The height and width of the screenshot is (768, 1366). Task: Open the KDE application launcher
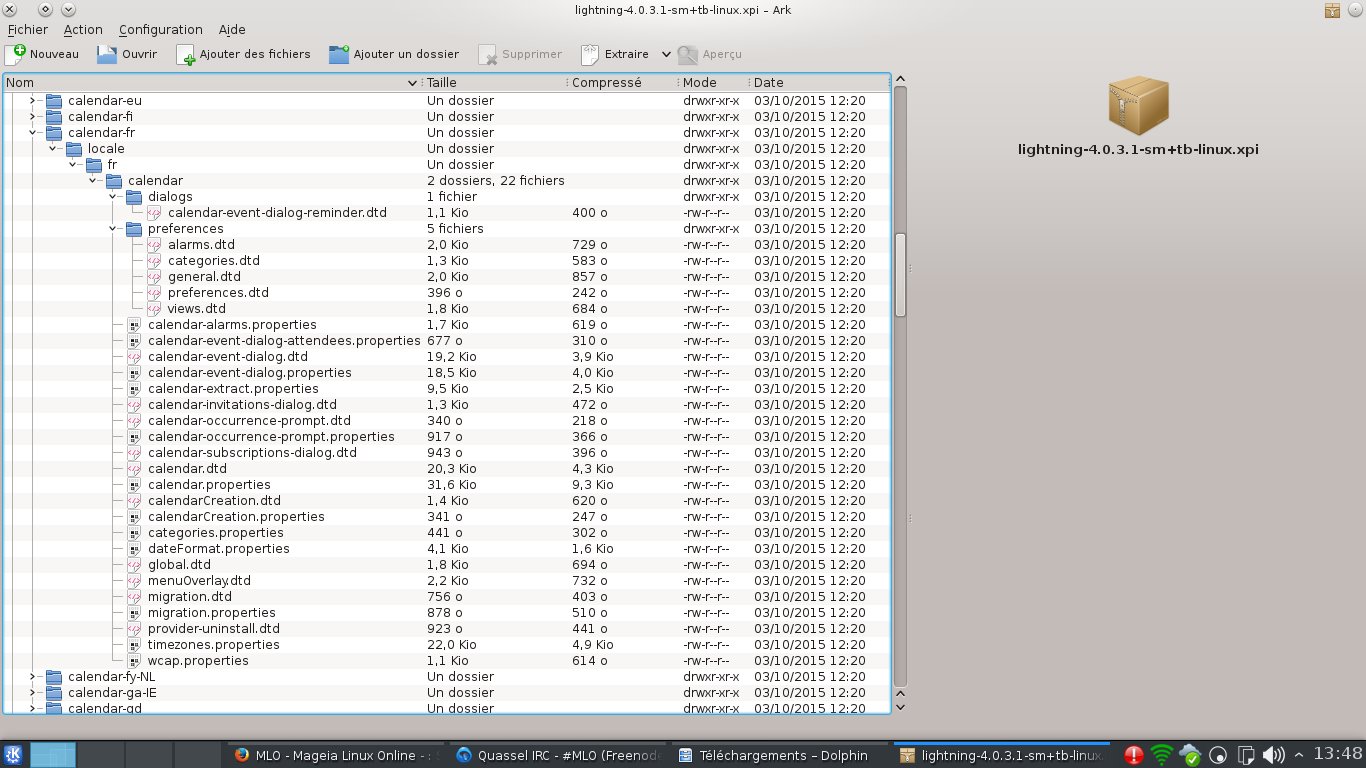[x=15, y=755]
